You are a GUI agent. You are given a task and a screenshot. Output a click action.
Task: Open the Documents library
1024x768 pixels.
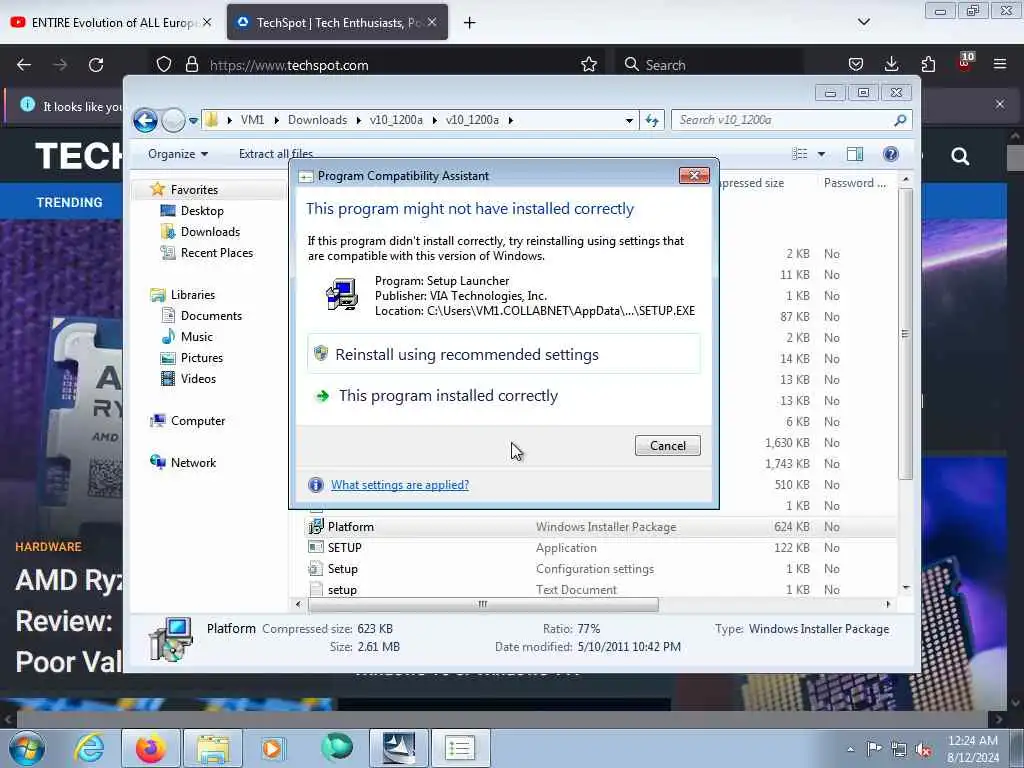[x=211, y=315]
